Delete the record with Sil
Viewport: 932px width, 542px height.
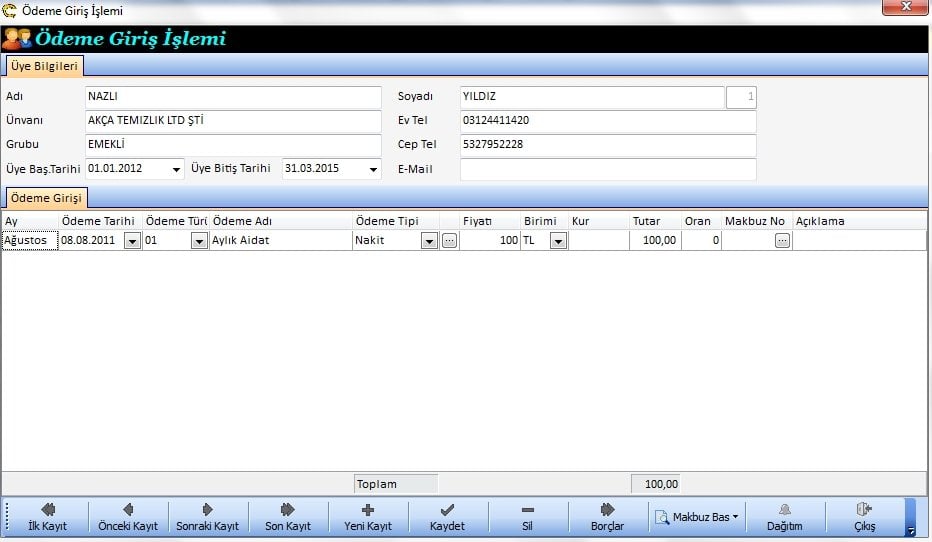tap(527, 517)
